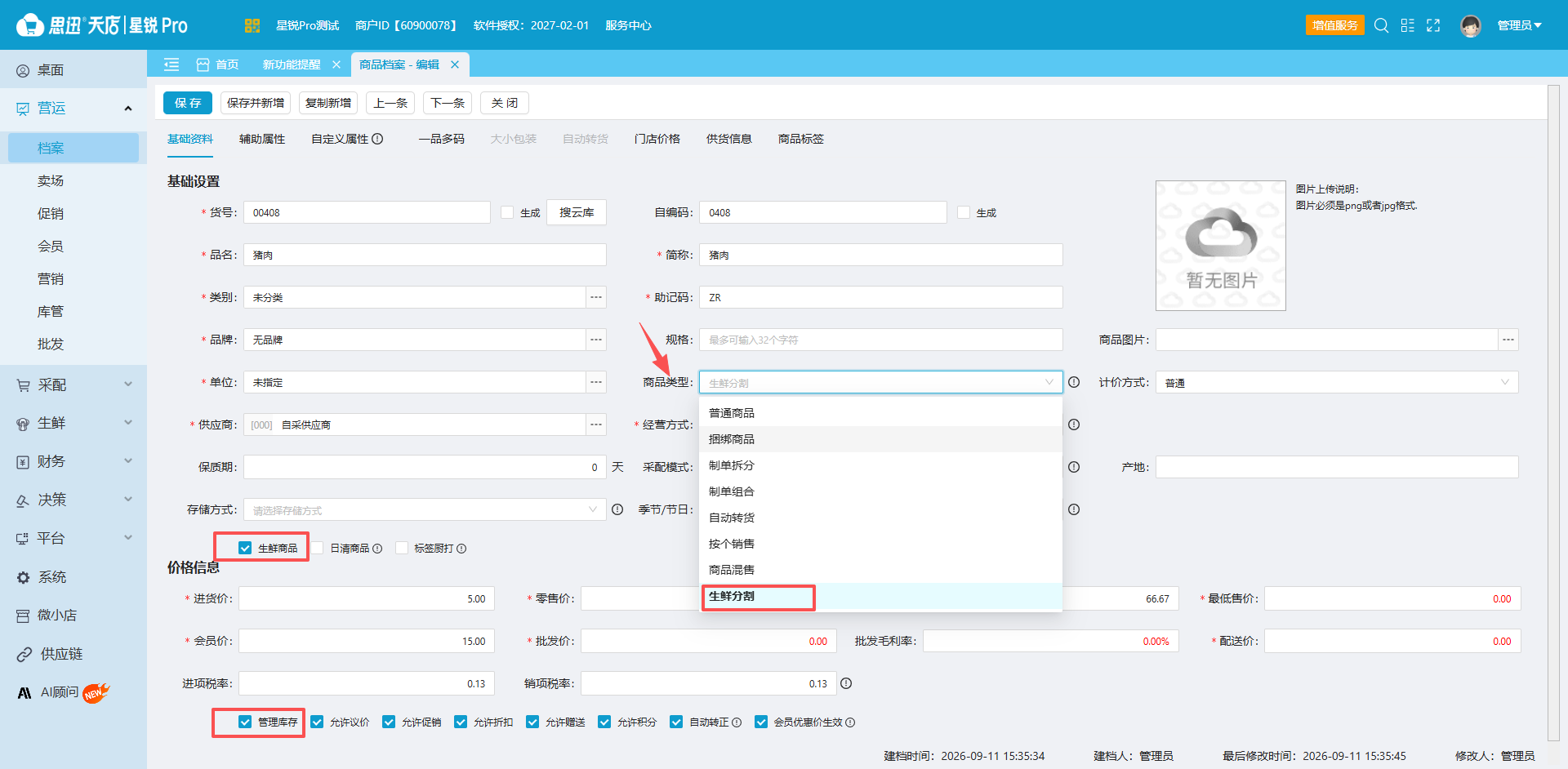Image resolution: width=1568 pixels, height=769 pixels.
Task: Expand the 采配 sidebar menu
Action: click(x=73, y=384)
